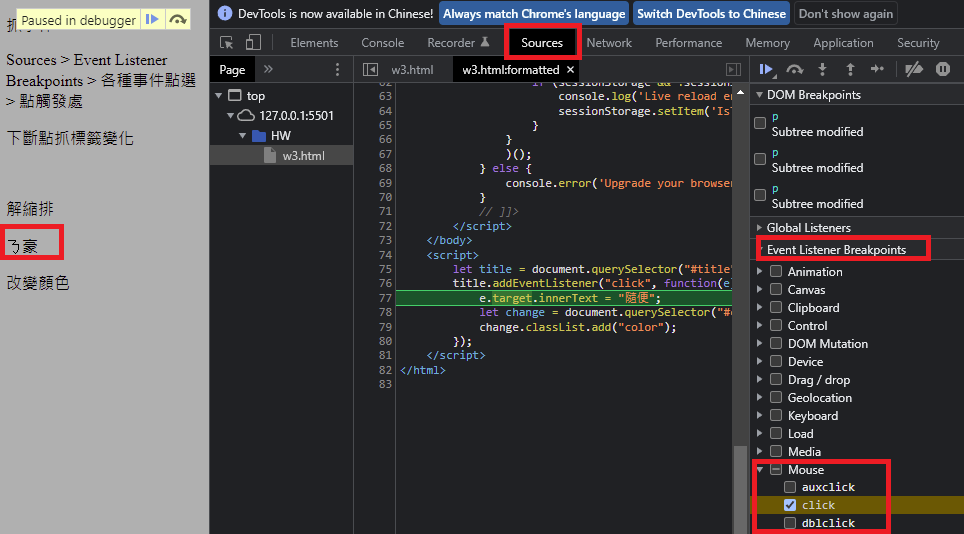Screen dimensions: 964x534
Task: Switch to the Elements tab
Action: pos(314,42)
